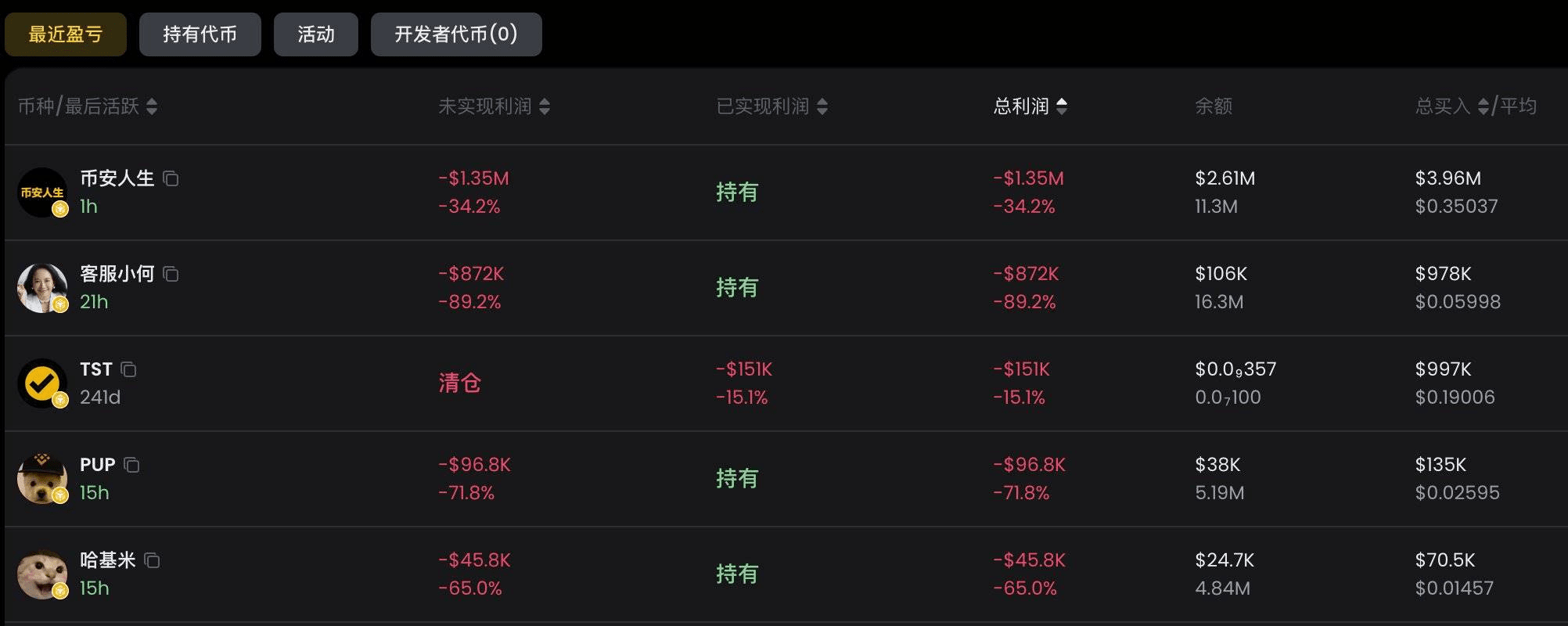Copy the 客服小何 token address
Image resolution: width=1568 pixels, height=626 pixels.
171,275
